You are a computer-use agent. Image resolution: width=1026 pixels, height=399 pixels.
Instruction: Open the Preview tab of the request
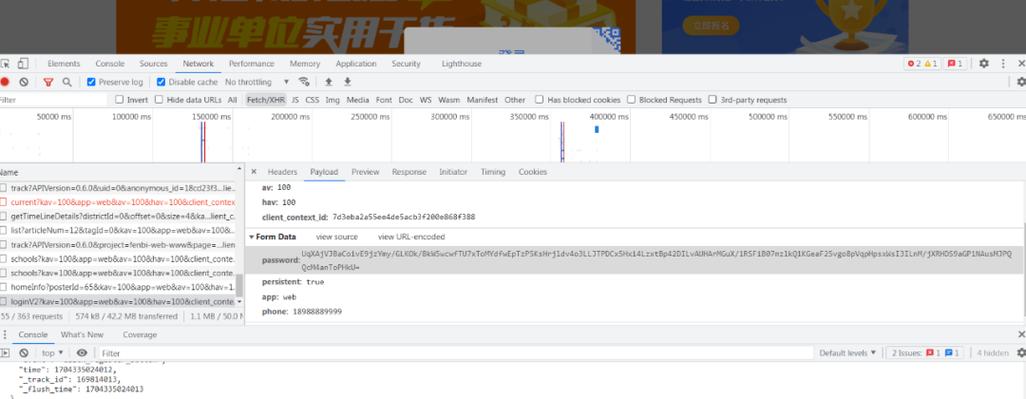[x=365, y=171]
